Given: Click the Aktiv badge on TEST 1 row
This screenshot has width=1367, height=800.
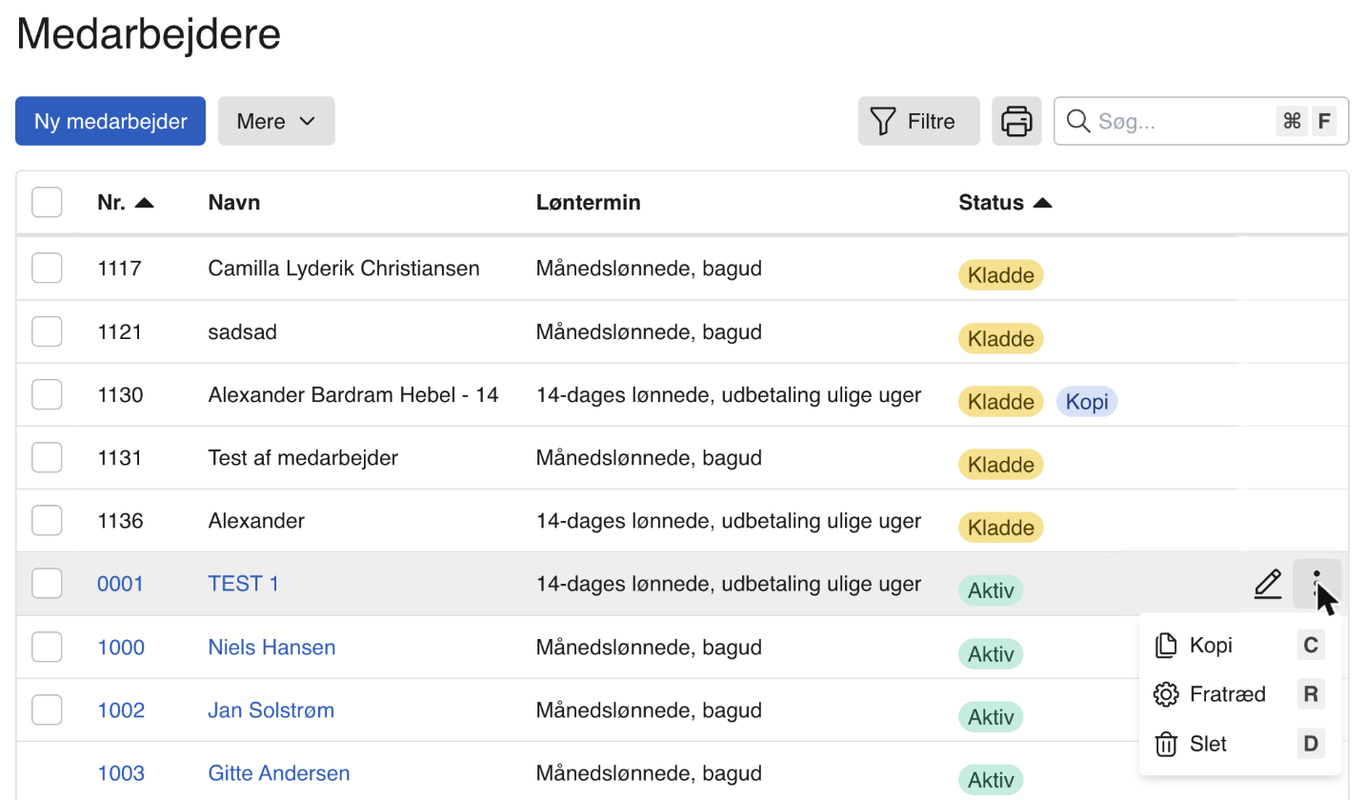Looking at the screenshot, I should coord(991,590).
